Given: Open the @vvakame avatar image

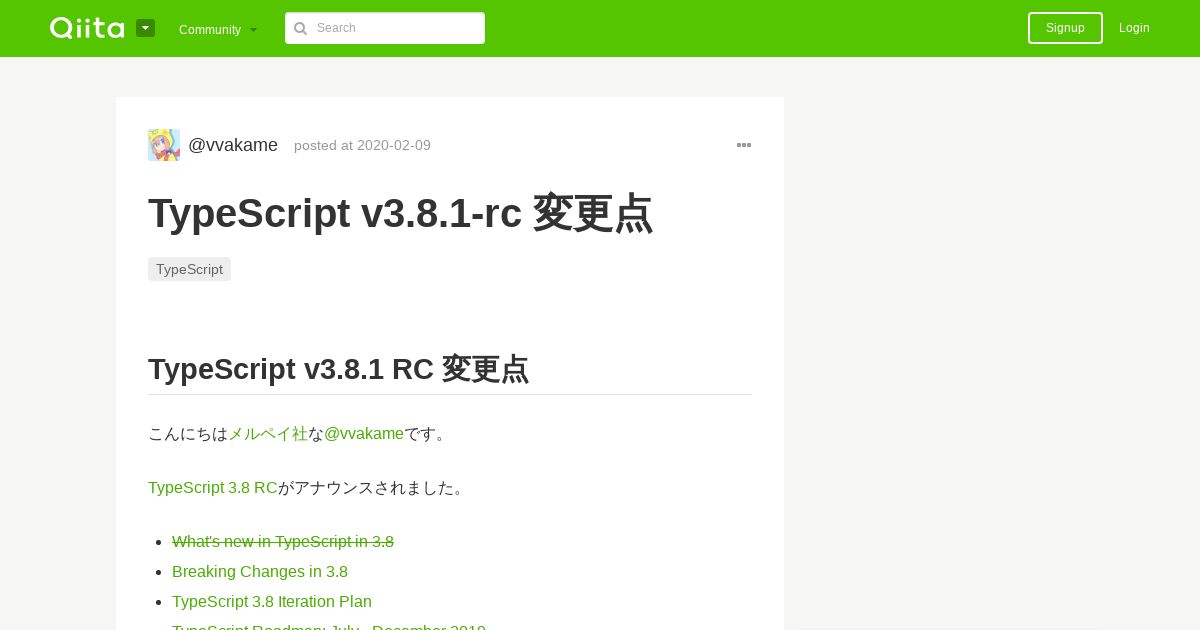Looking at the screenshot, I should pos(164,145).
